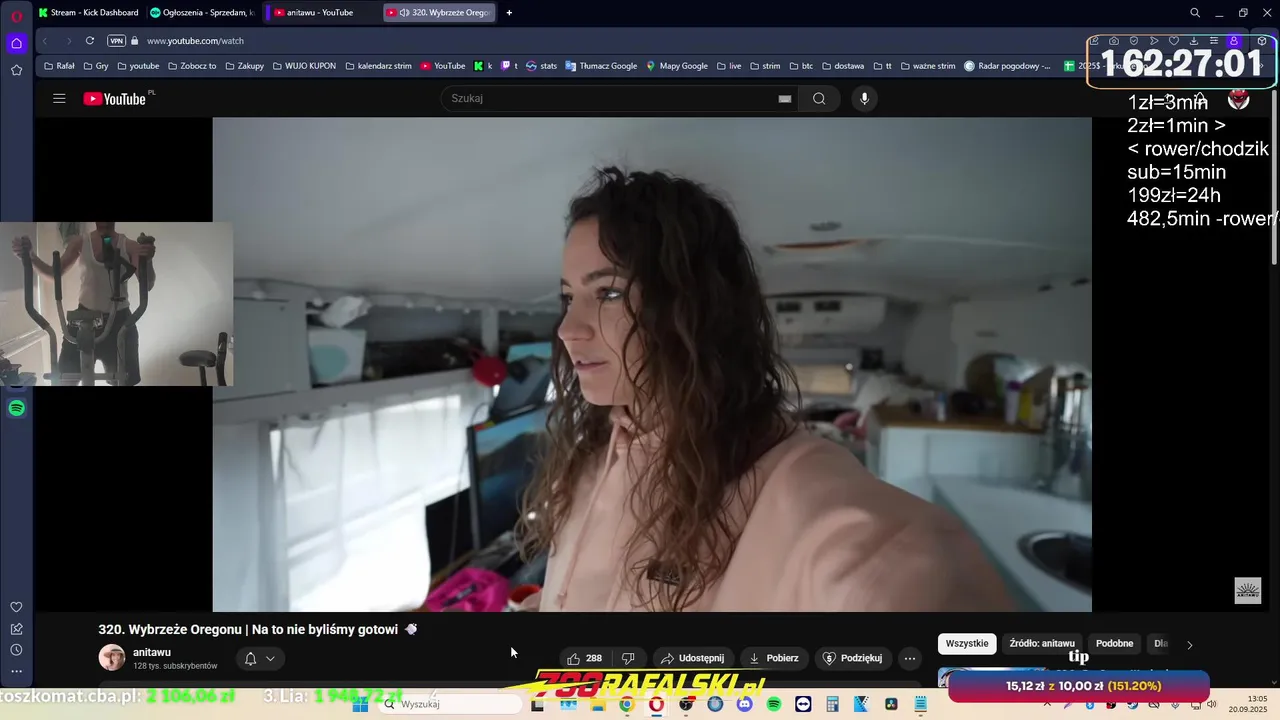Open Discord from the taskbar
Image resolution: width=1280 pixels, height=720 pixels.
coord(744,704)
